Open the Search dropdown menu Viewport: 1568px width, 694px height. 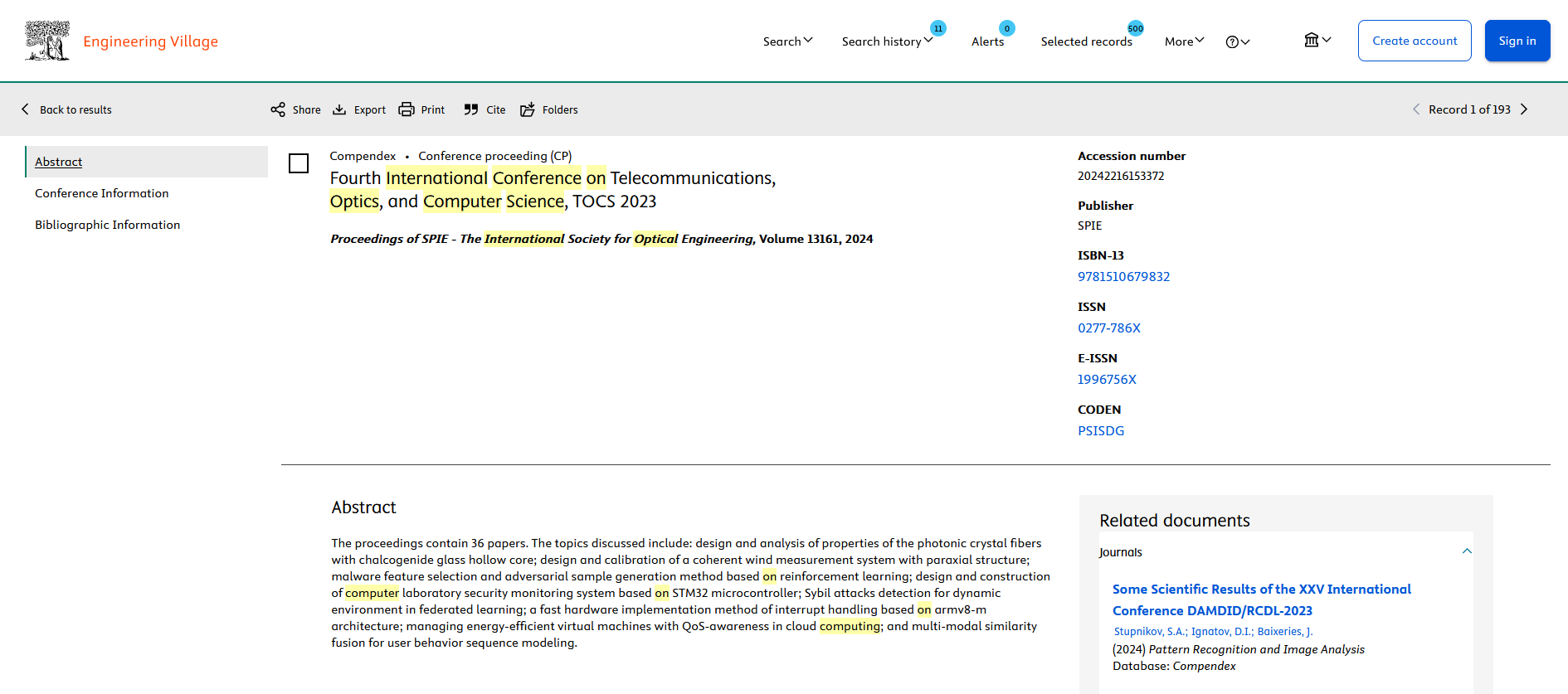788,41
